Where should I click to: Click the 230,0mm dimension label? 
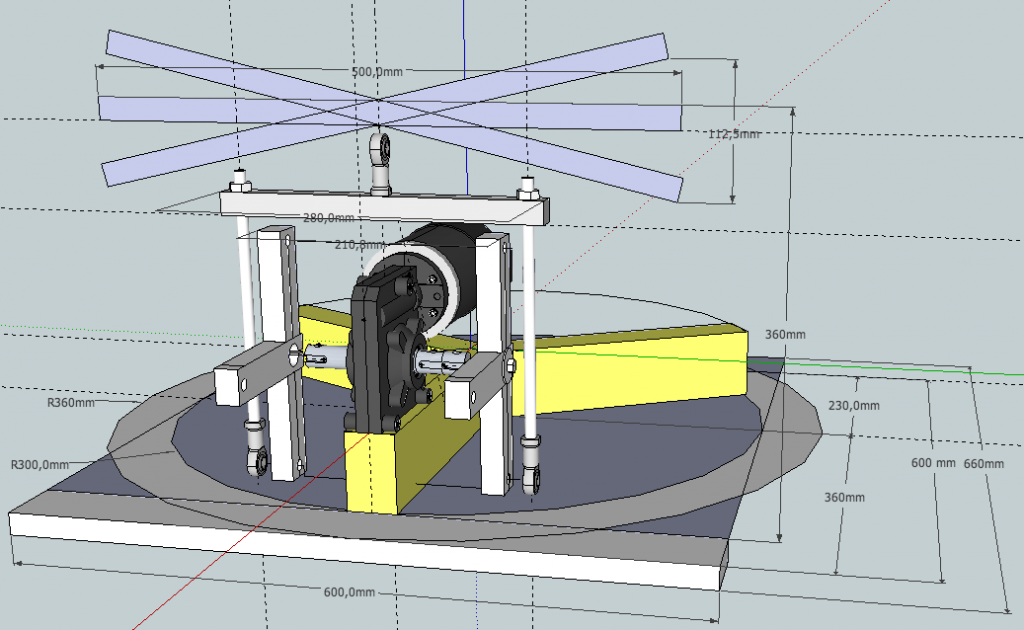point(855,405)
